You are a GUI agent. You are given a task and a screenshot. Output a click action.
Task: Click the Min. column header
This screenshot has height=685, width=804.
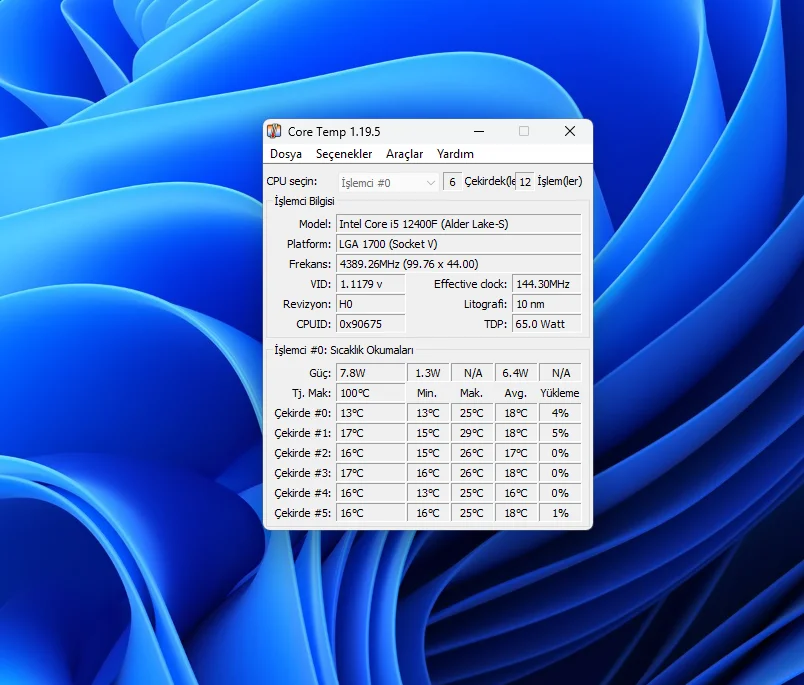coord(427,393)
